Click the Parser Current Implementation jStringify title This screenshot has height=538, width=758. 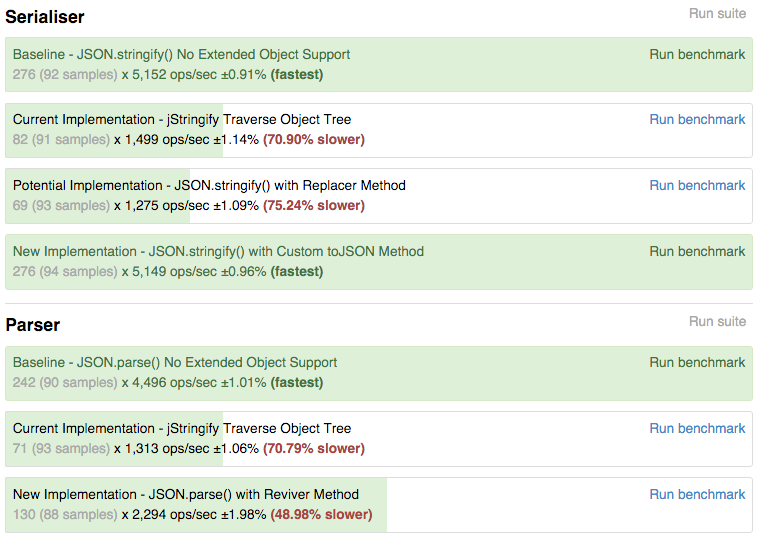tap(182, 428)
